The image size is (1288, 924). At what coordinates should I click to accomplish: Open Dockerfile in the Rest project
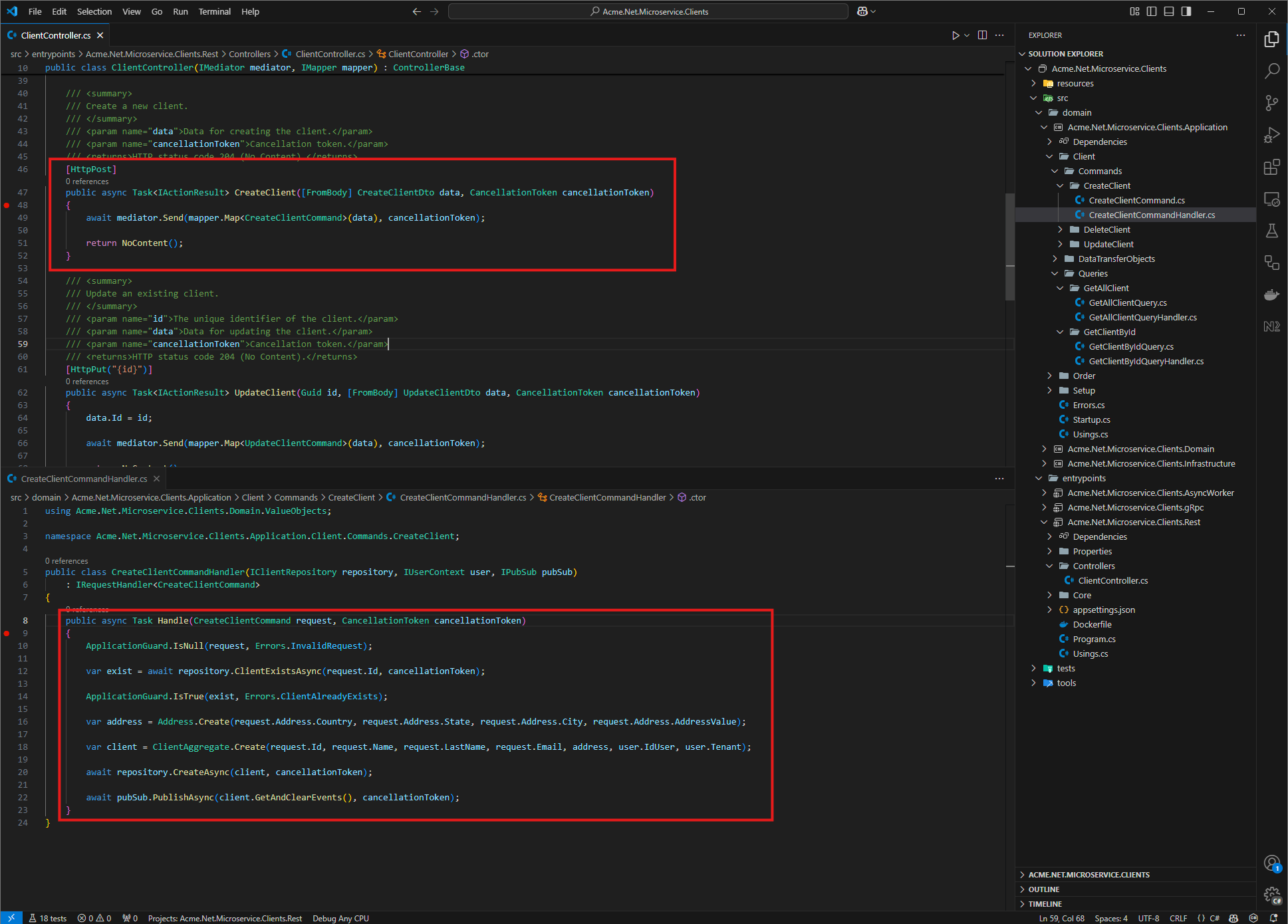coord(1092,624)
